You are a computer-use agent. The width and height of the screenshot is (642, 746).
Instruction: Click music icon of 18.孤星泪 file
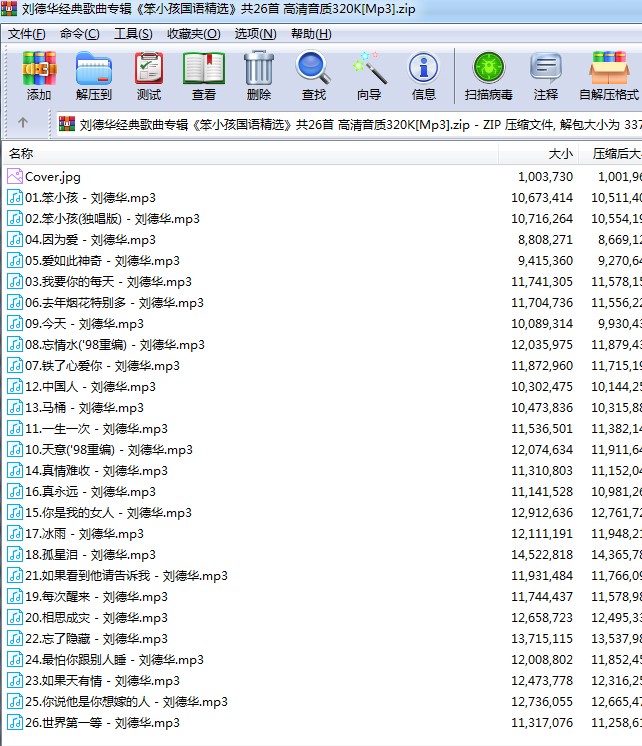pyautogui.click(x=15, y=554)
